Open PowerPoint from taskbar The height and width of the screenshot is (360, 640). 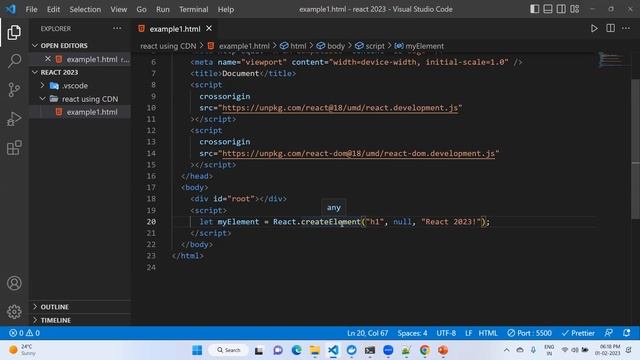tap(443, 350)
